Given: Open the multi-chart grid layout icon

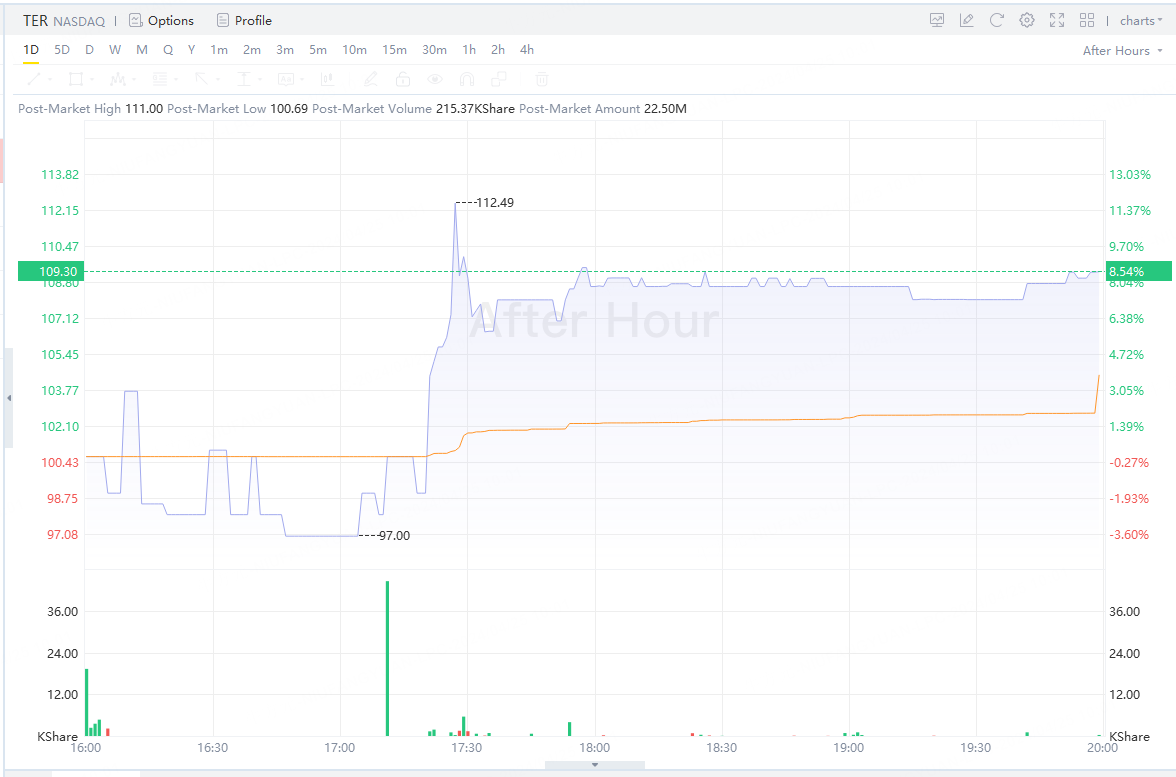Looking at the screenshot, I should coord(1087,20).
